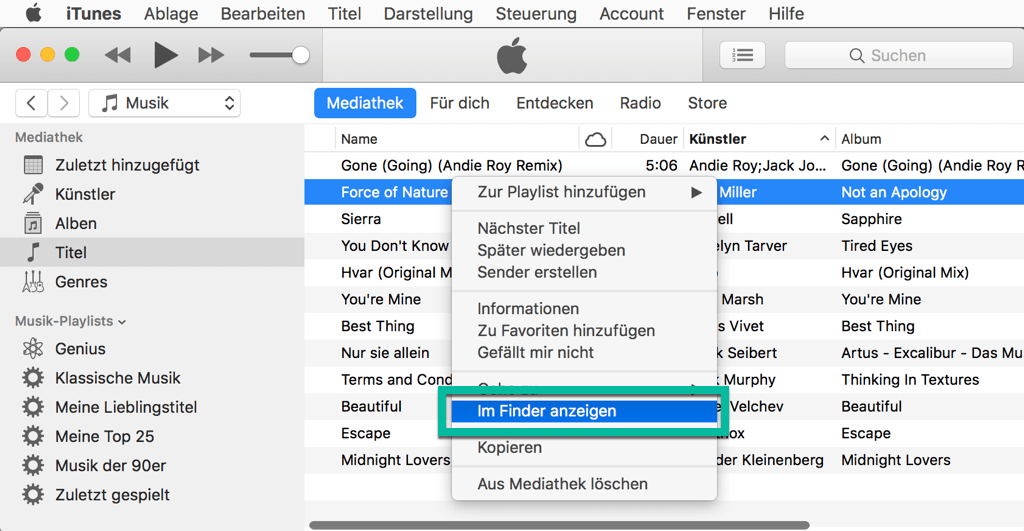1024x531 pixels.
Task: Click the Suchen search field
Action: click(x=899, y=56)
